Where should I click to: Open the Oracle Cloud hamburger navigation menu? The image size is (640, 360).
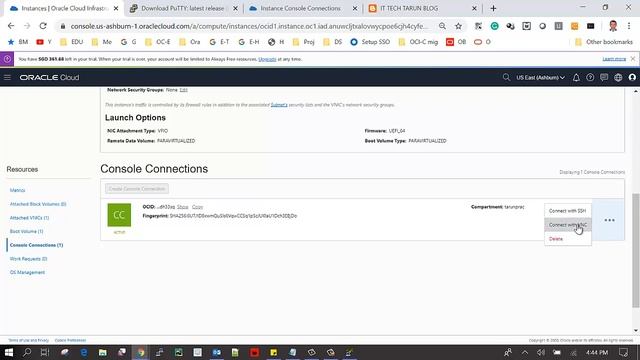7,77
